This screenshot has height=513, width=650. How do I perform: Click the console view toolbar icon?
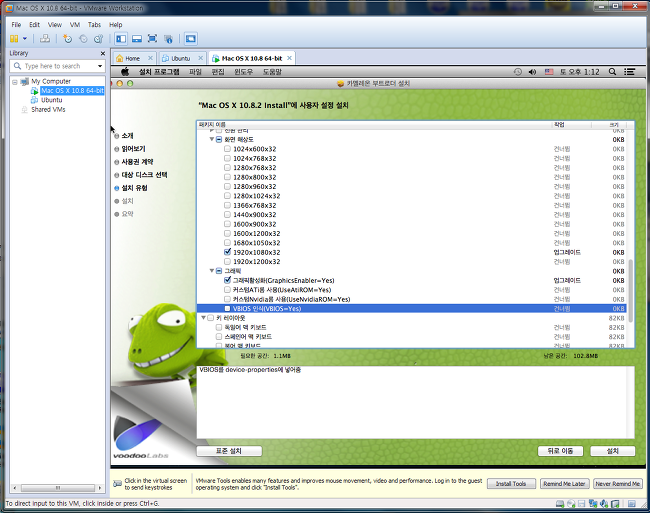pos(191,39)
